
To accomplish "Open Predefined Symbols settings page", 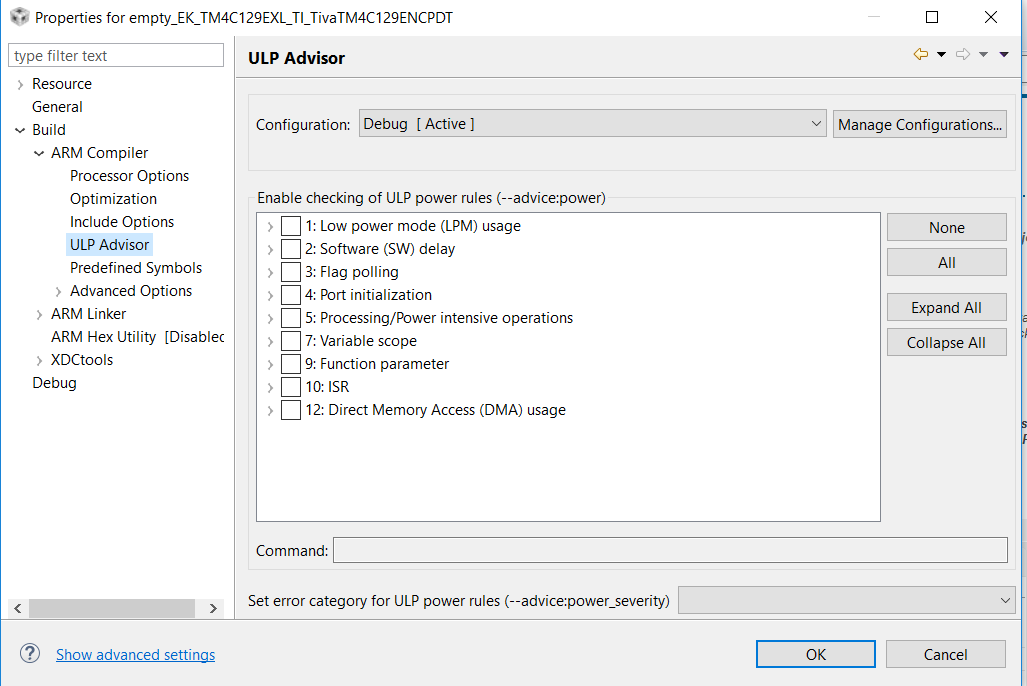I will [x=136, y=268].
